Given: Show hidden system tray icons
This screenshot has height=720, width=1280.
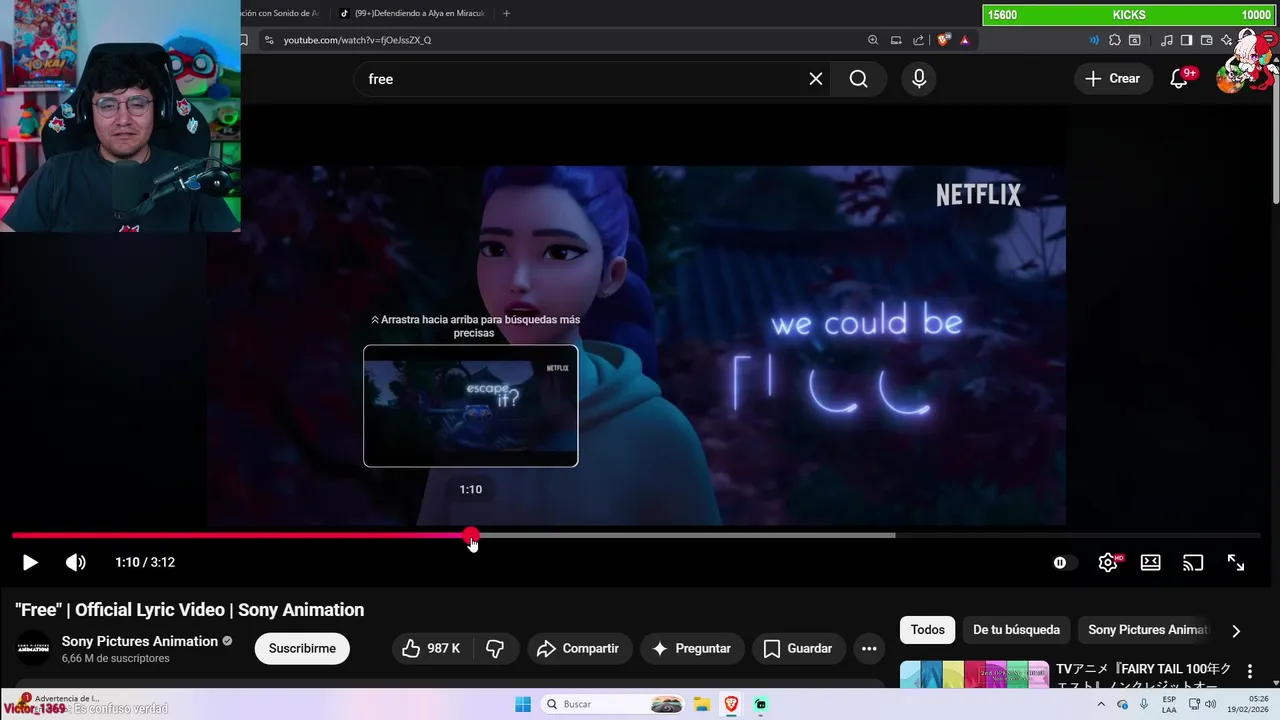Looking at the screenshot, I should click(x=1100, y=704).
